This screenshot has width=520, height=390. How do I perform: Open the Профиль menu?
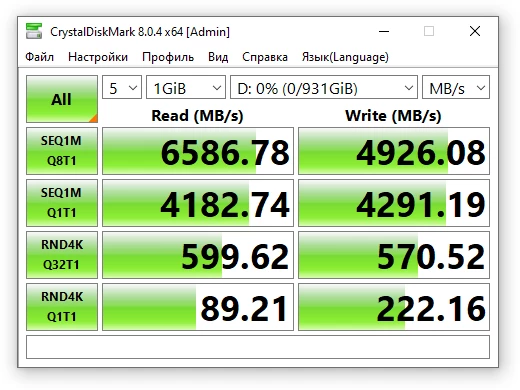[168, 57]
